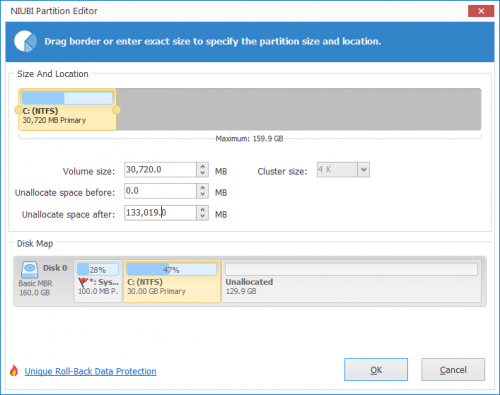Select the C: (NTFS) block in size bar
500x395 pixels.
pos(67,110)
